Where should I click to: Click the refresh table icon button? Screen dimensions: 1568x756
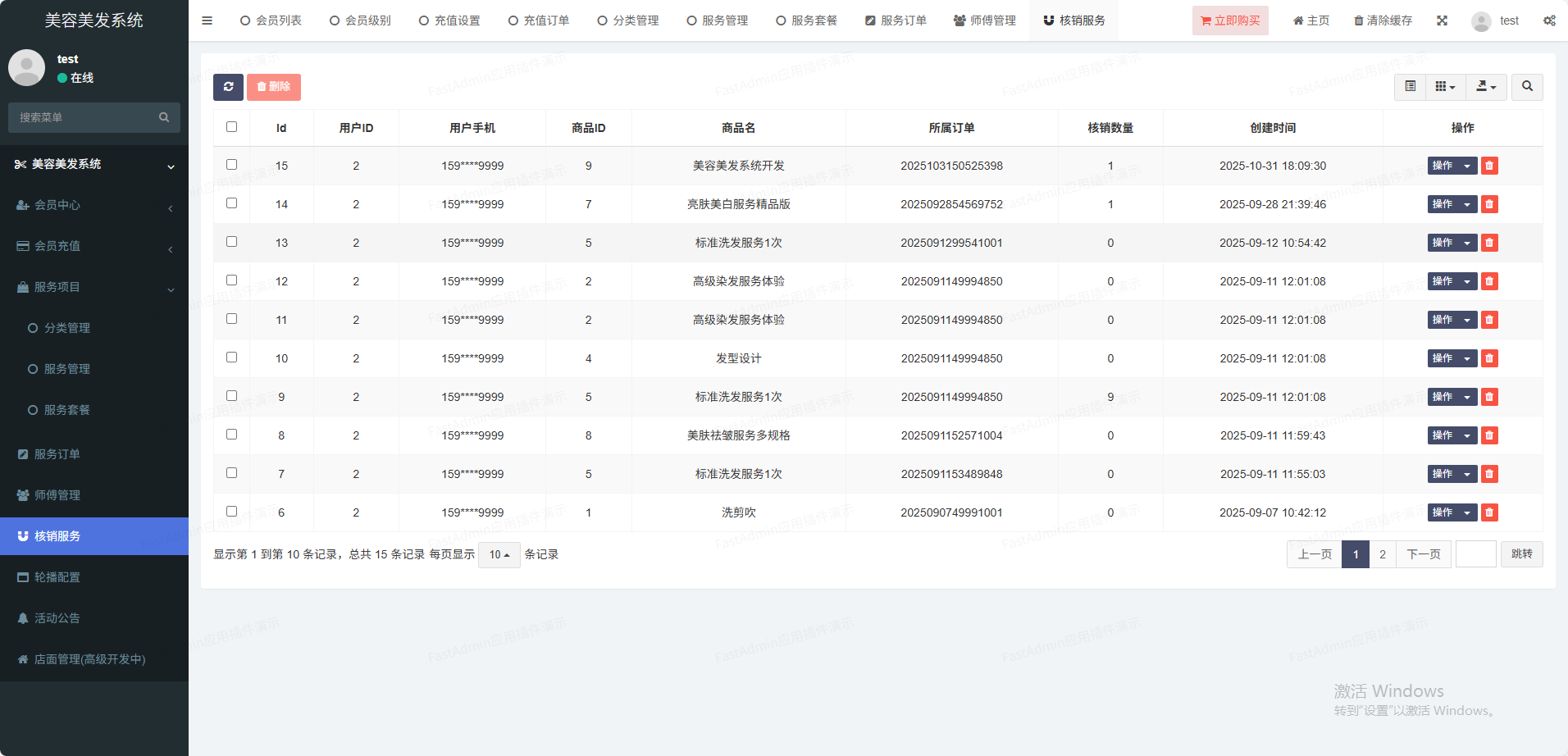point(228,87)
